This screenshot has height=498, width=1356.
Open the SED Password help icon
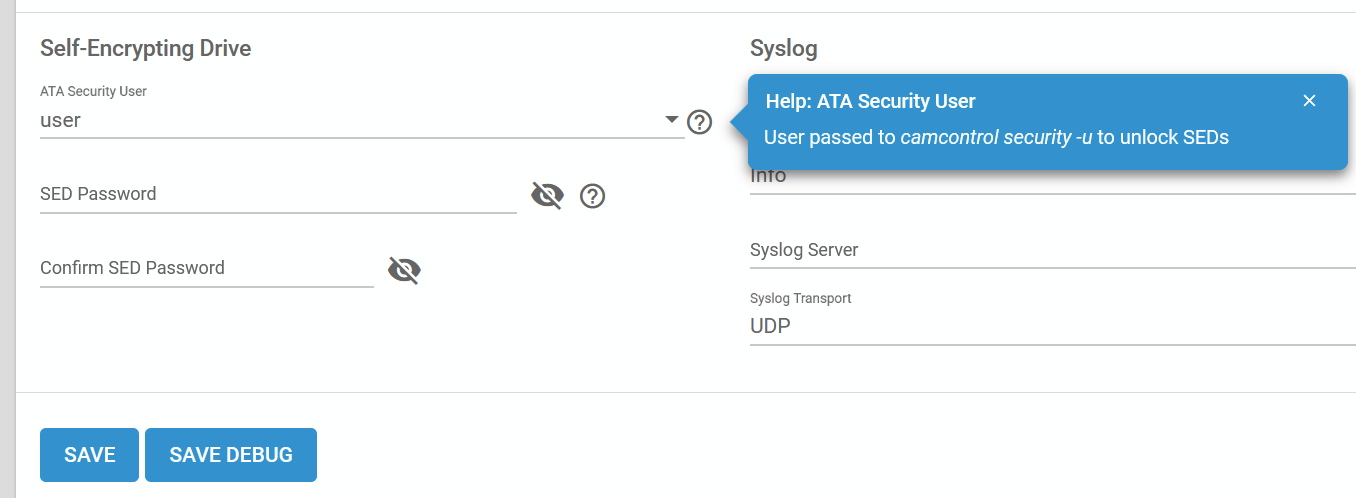pyautogui.click(x=593, y=196)
